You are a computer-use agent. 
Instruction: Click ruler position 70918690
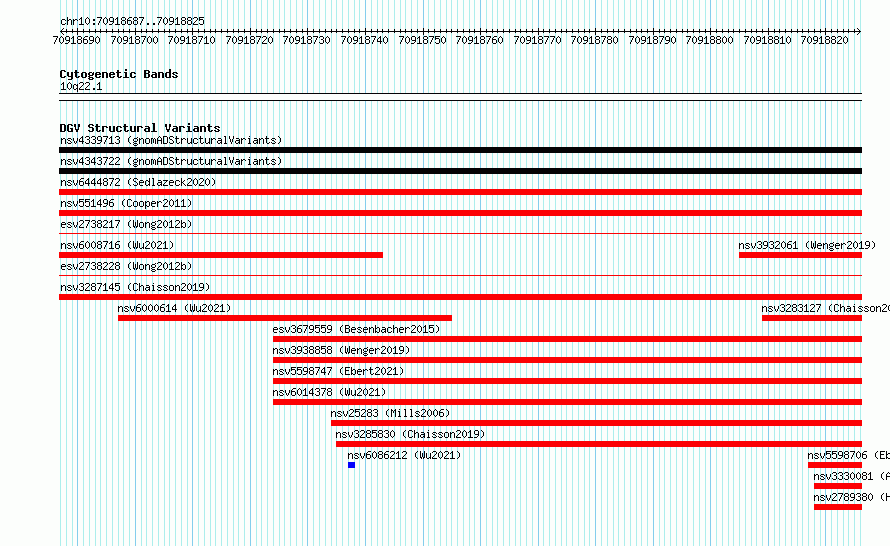click(76, 40)
